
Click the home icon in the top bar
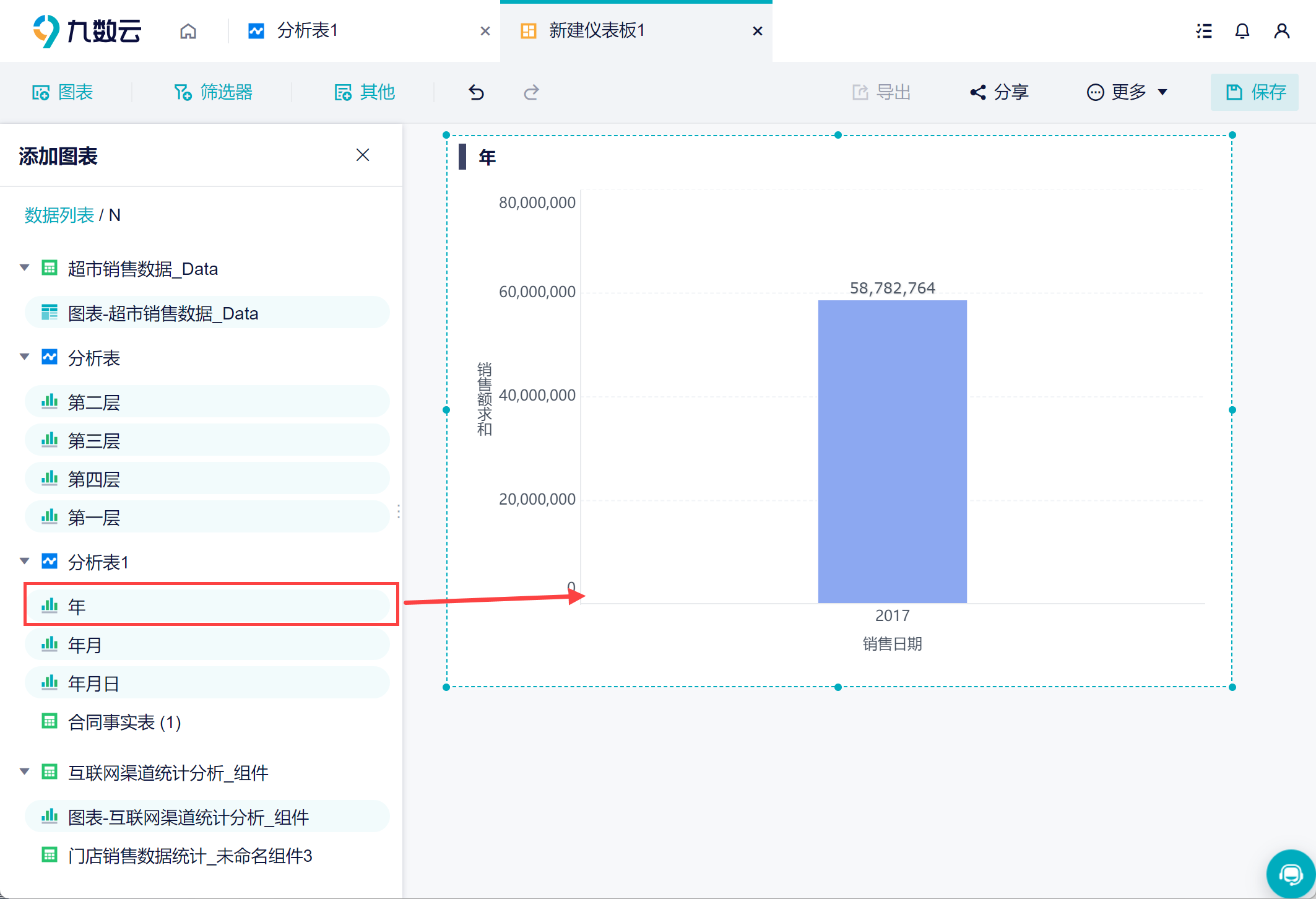(188, 31)
